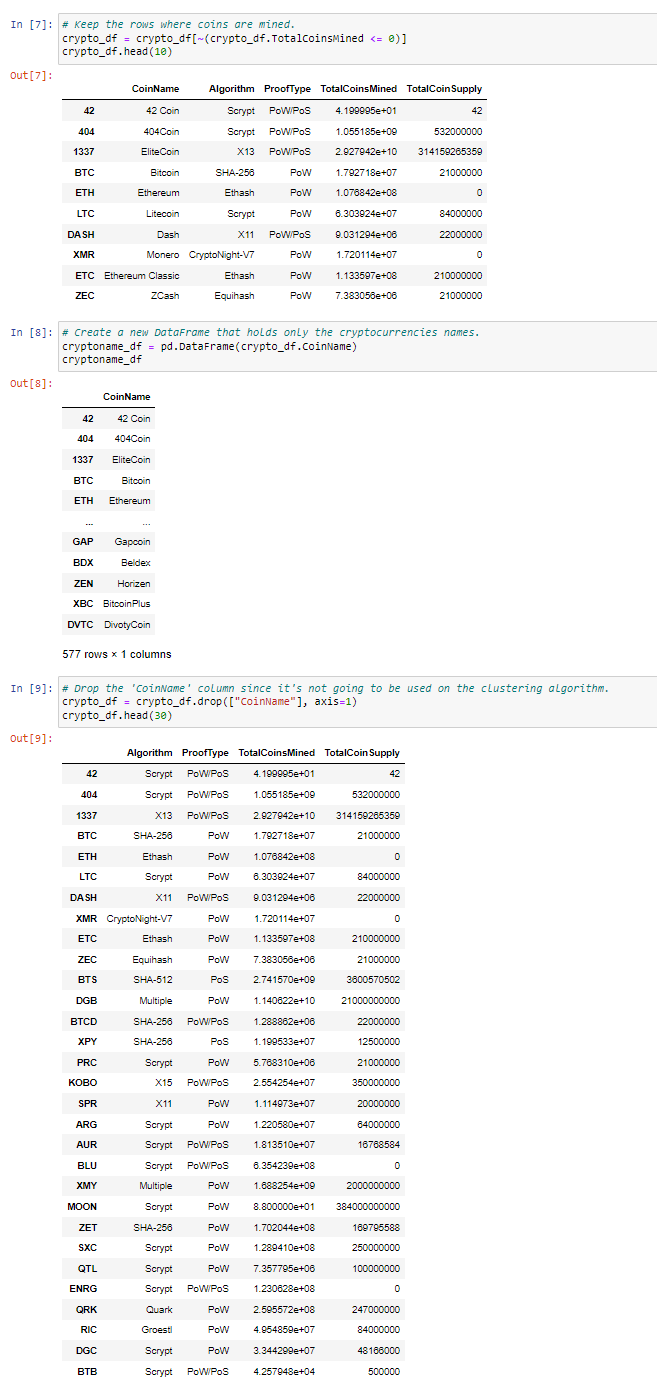Select the 'DivotyCoin' cell
The image size is (657, 1392).
tap(127, 624)
